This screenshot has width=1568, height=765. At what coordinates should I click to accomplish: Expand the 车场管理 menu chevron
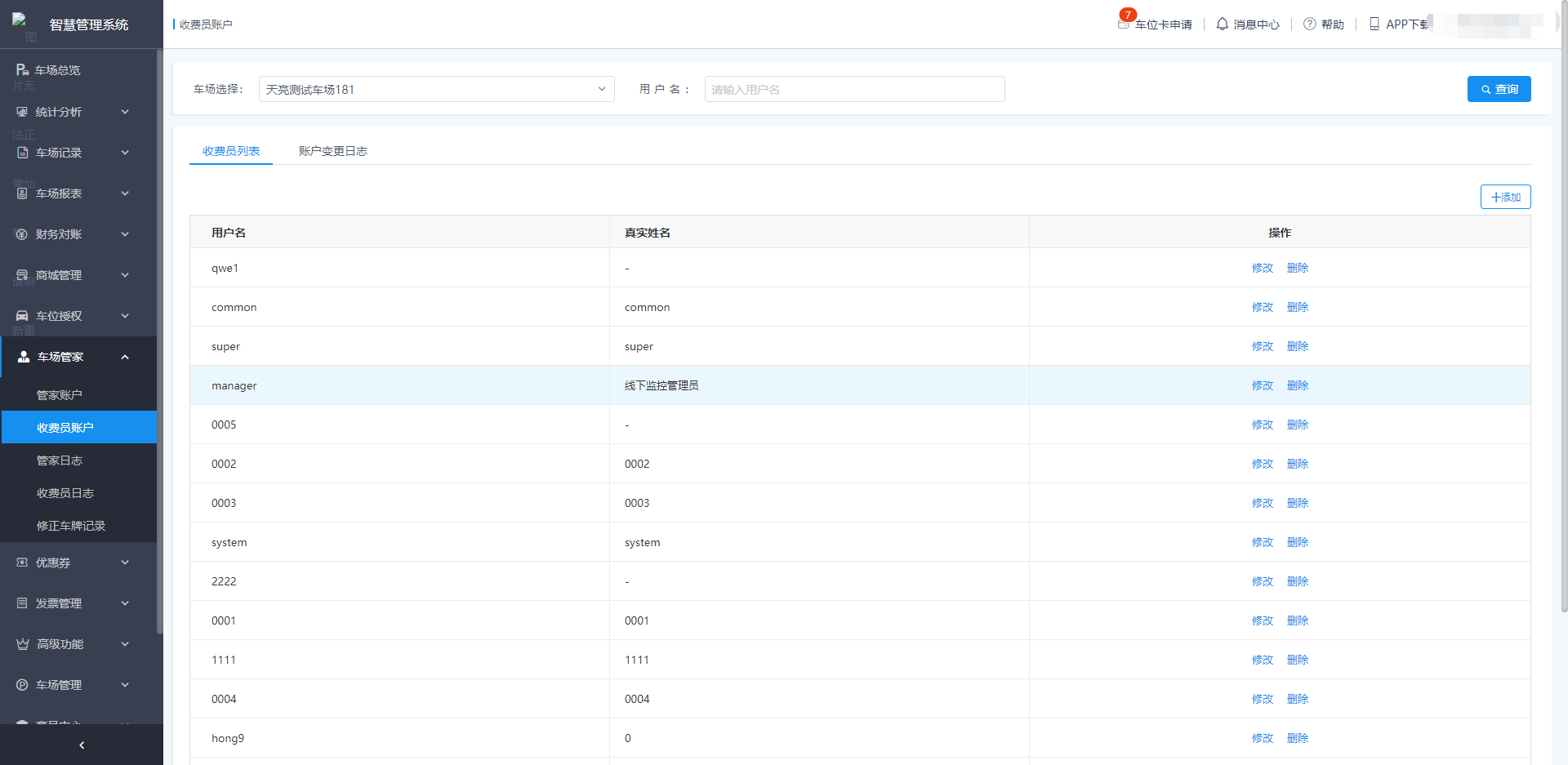click(x=125, y=685)
